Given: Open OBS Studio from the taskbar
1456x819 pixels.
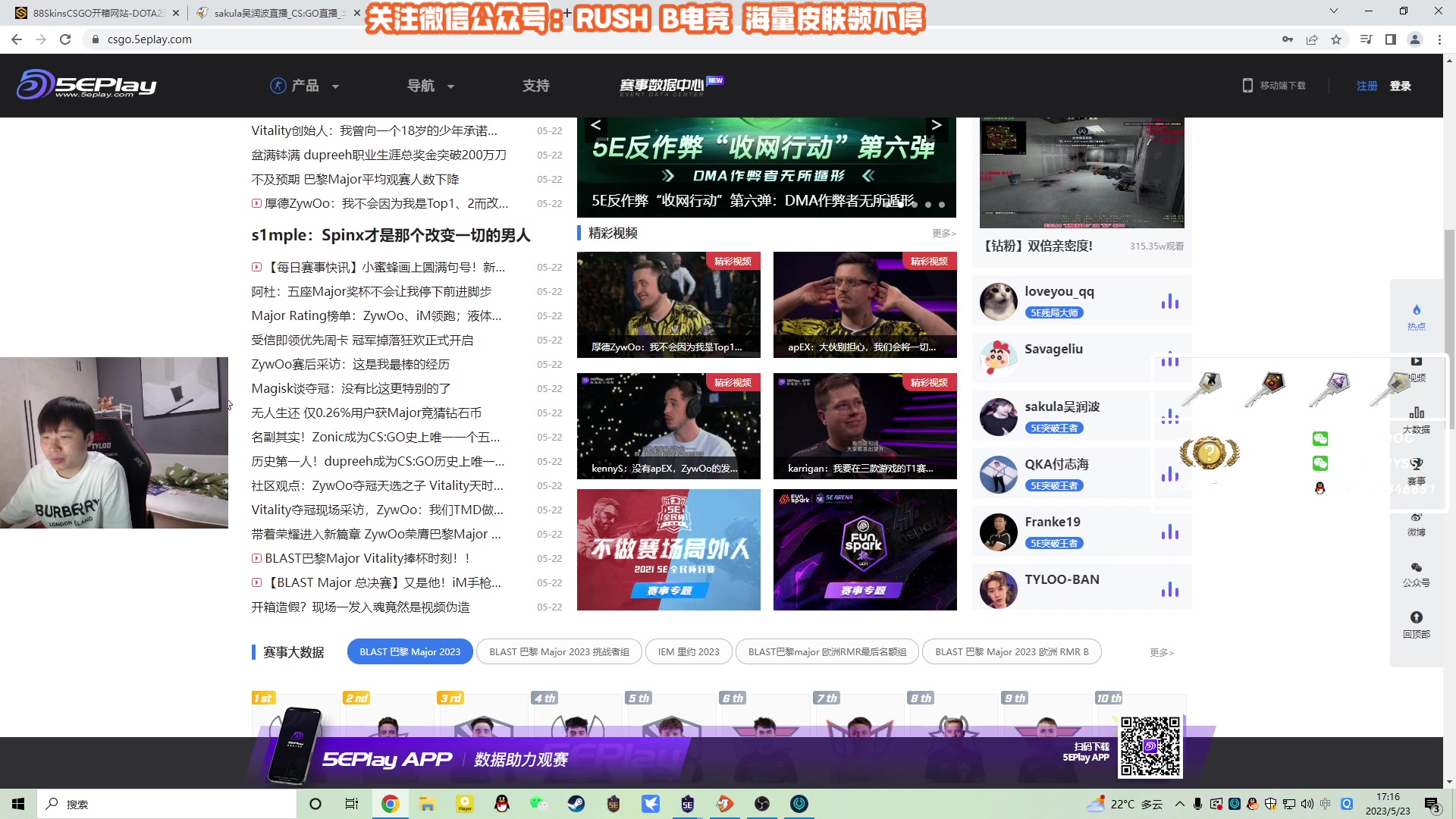Looking at the screenshot, I should (x=762, y=804).
